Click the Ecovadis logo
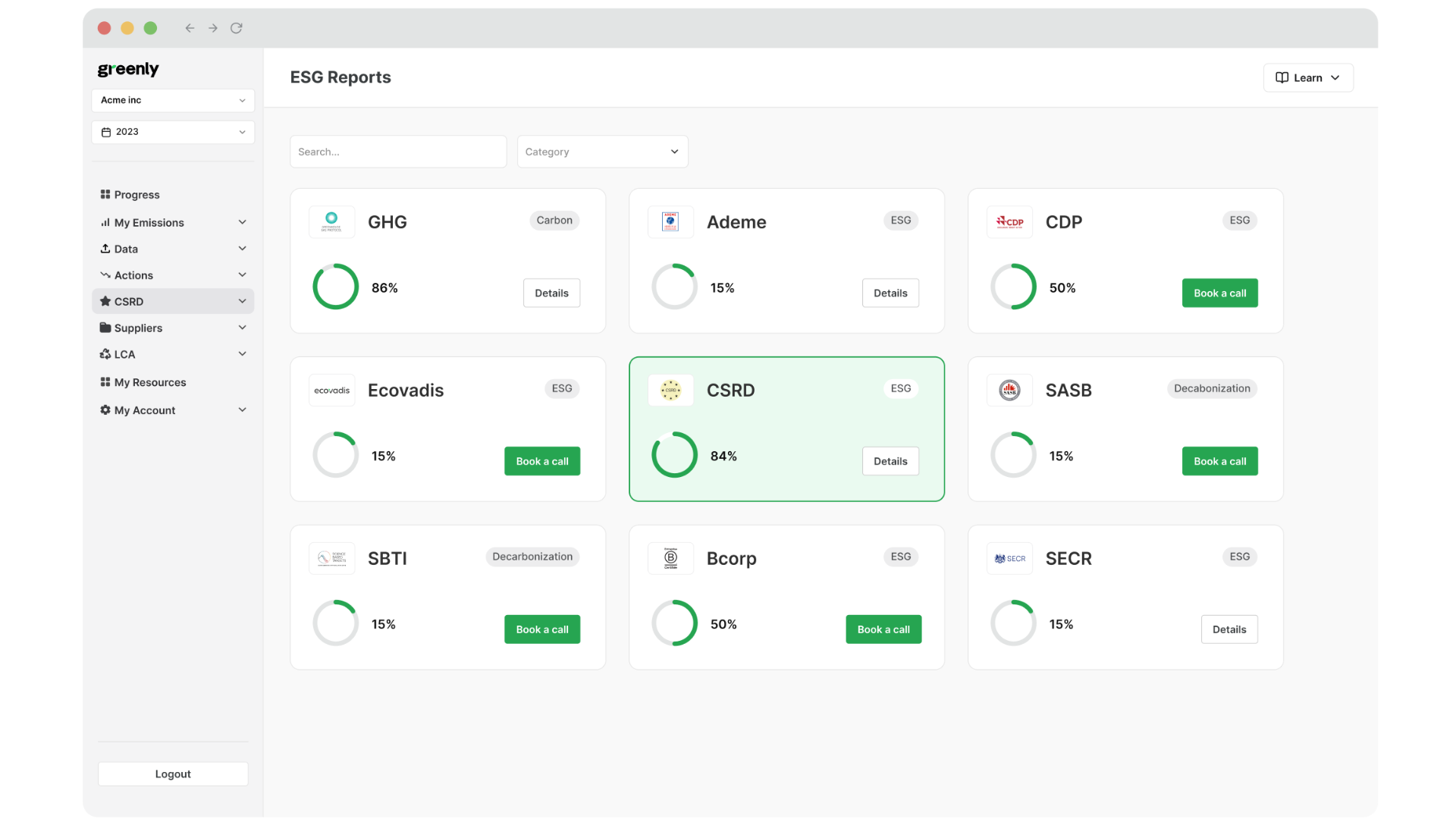 tap(331, 391)
